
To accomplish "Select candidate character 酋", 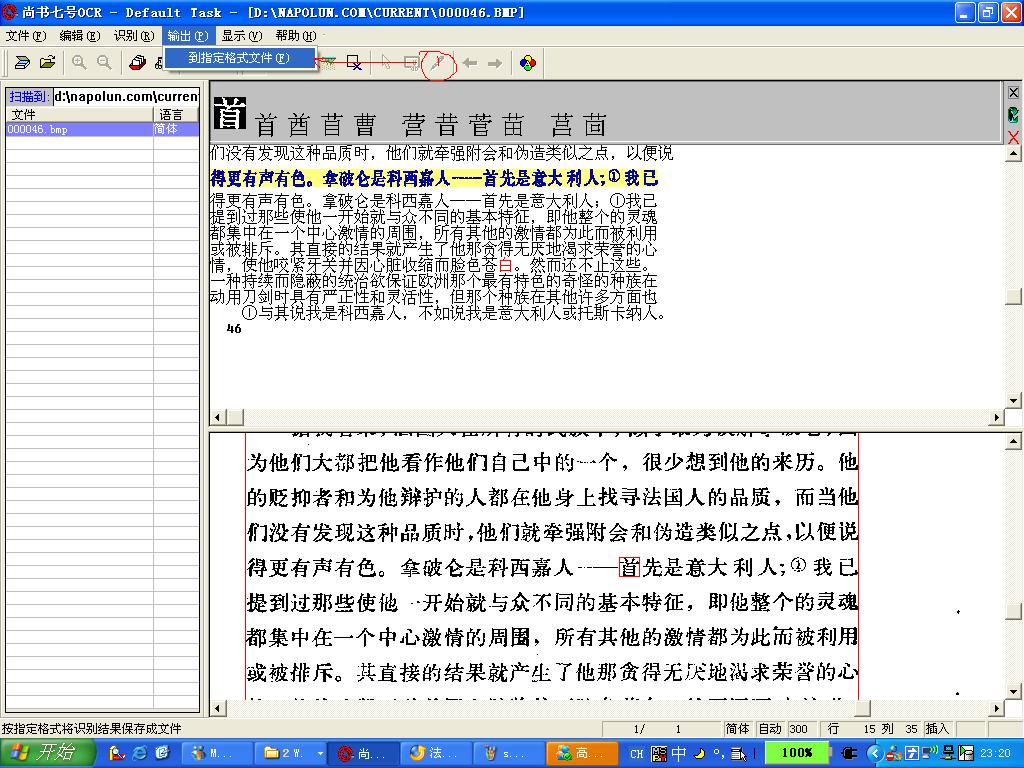I will (x=298, y=124).
